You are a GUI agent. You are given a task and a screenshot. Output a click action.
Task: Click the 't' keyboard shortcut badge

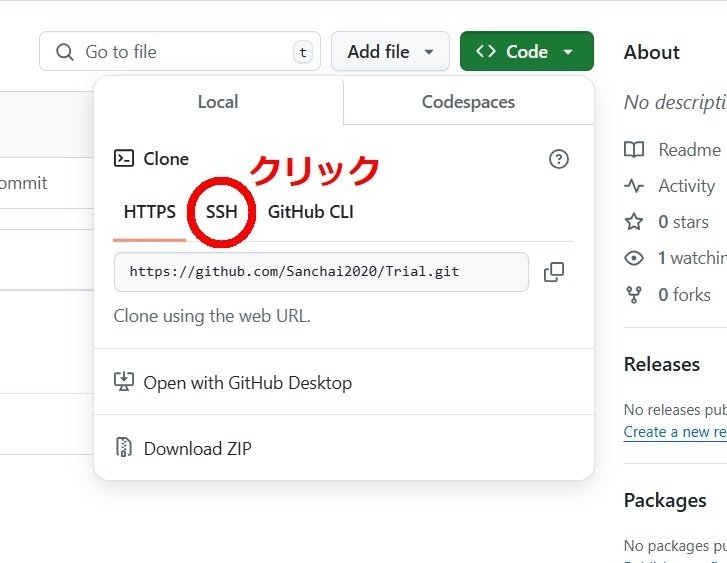303,52
